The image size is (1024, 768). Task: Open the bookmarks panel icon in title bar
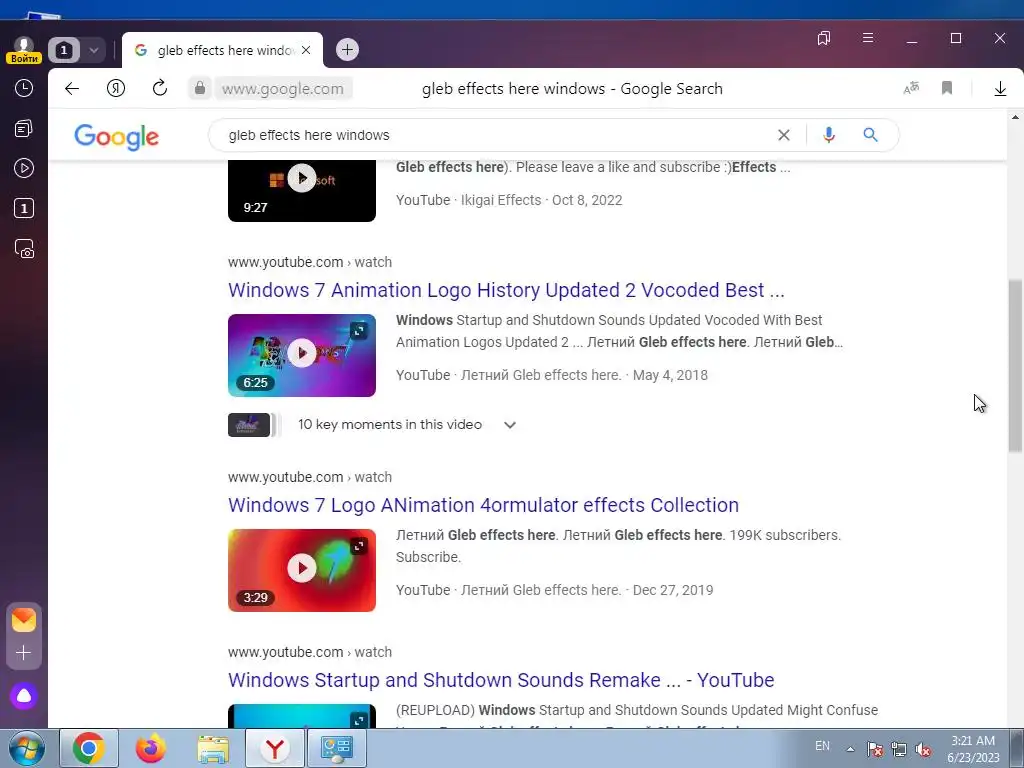(x=824, y=38)
